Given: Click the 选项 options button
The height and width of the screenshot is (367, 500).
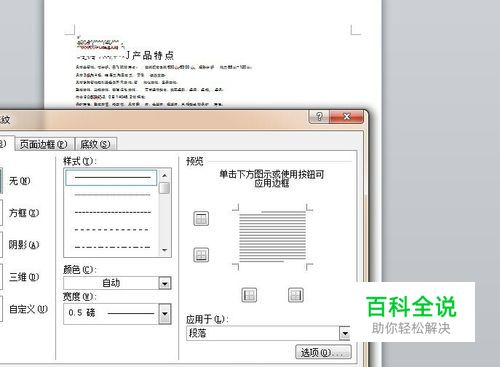Looking at the screenshot, I should coord(323,352).
